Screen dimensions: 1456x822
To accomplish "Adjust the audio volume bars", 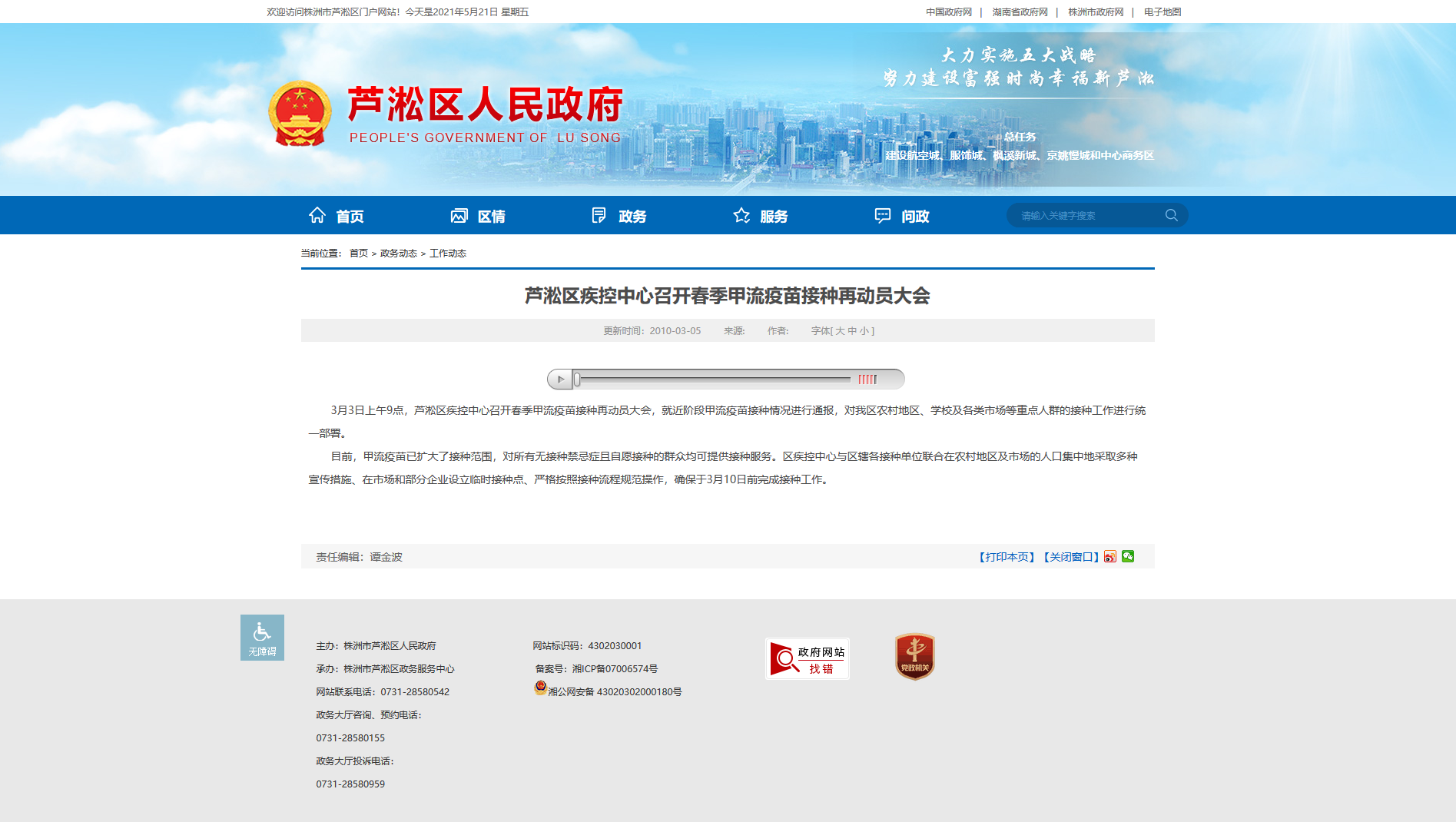I will (867, 380).
